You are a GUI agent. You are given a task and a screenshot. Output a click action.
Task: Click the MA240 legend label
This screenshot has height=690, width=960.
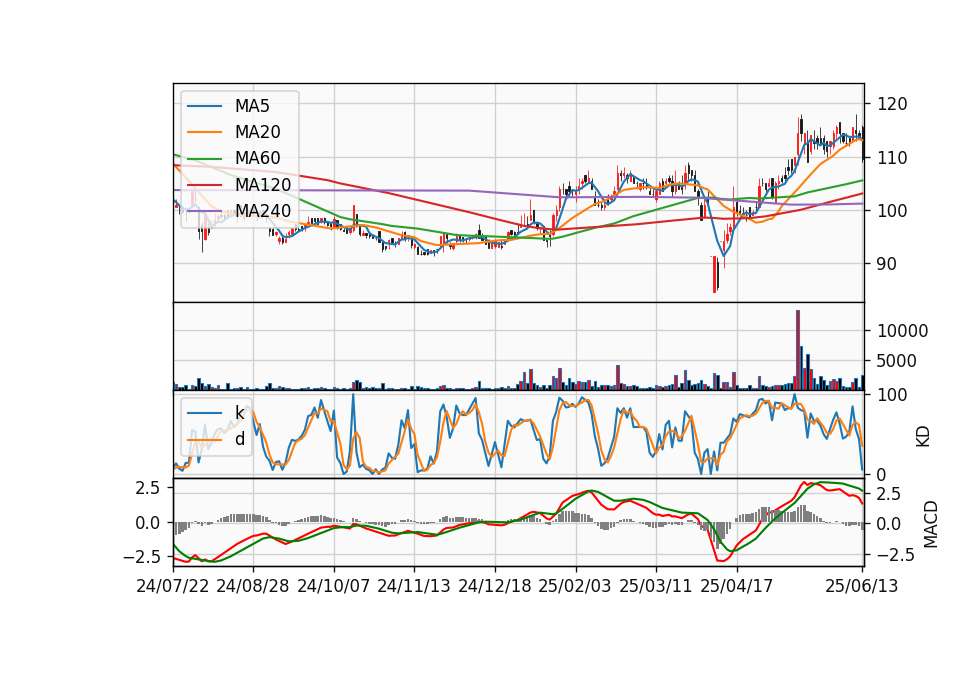tap(263, 211)
